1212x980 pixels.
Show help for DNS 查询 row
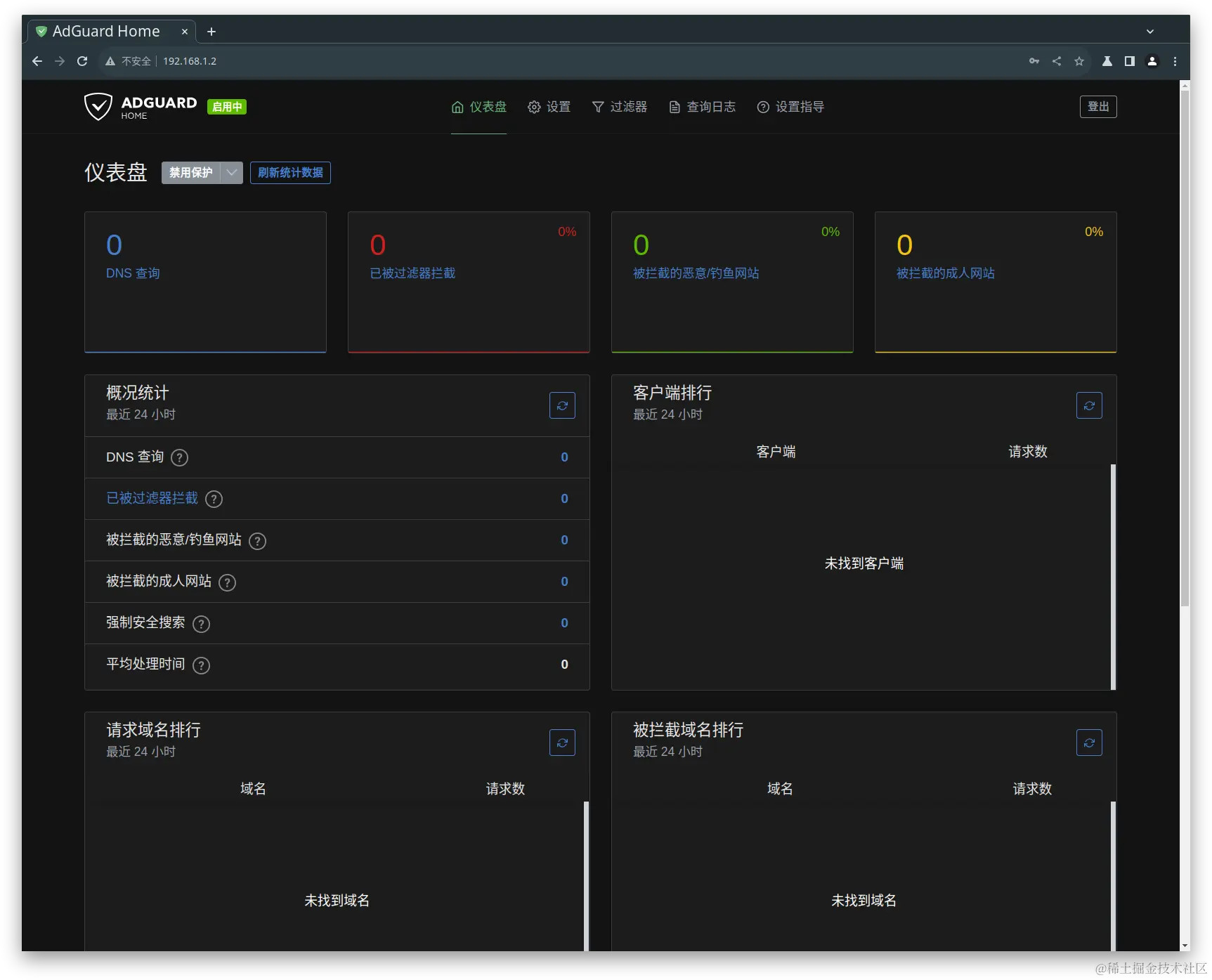tap(180, 458)
